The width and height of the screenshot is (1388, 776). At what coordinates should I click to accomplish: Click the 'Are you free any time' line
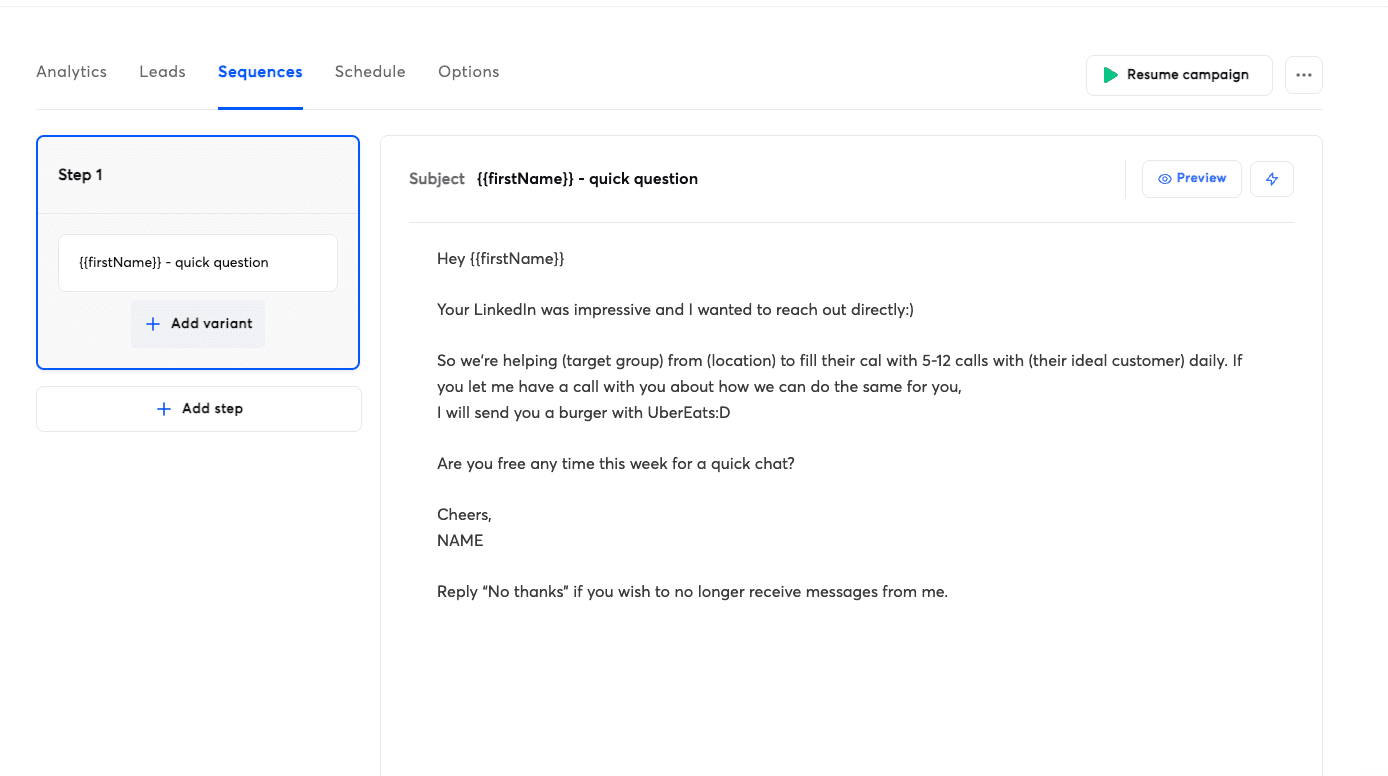(616, 464)
